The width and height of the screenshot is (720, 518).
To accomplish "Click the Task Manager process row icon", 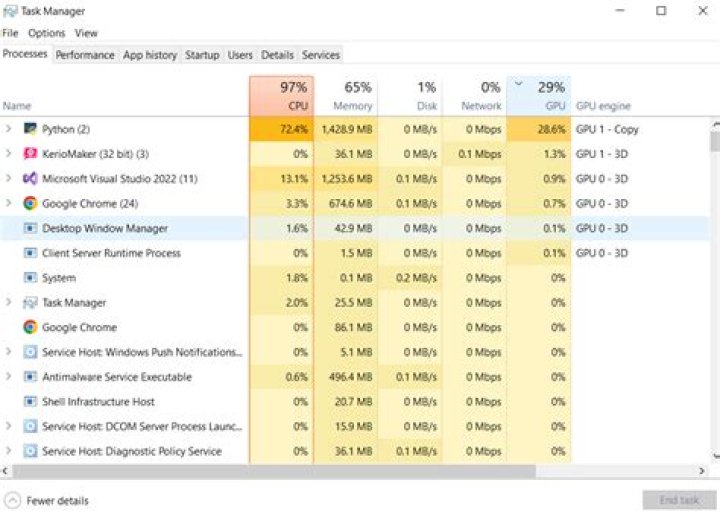I will click(x=30, y=302).
